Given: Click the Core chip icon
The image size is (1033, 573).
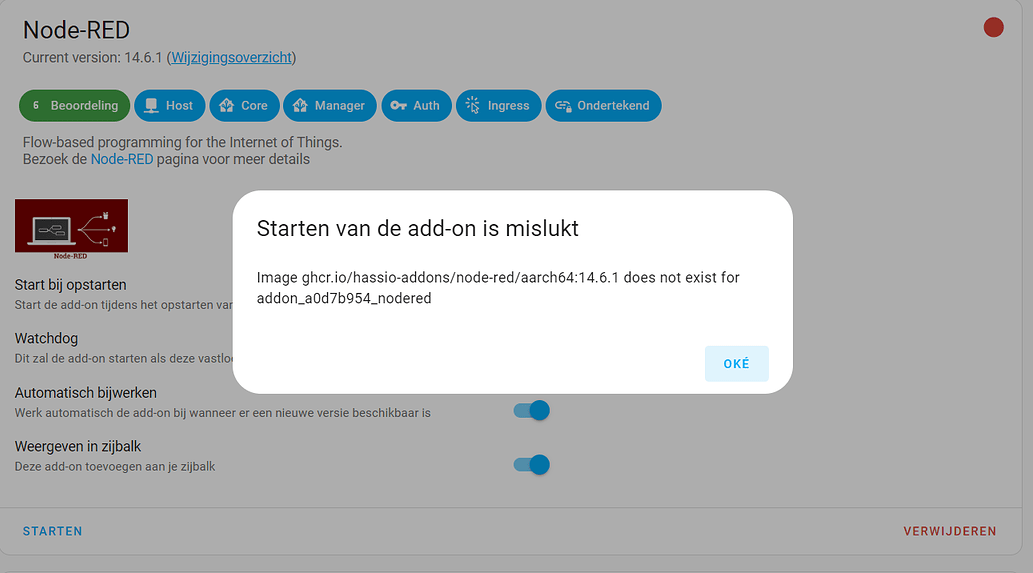Looking at the screenshot, I should tap(227, 105).
